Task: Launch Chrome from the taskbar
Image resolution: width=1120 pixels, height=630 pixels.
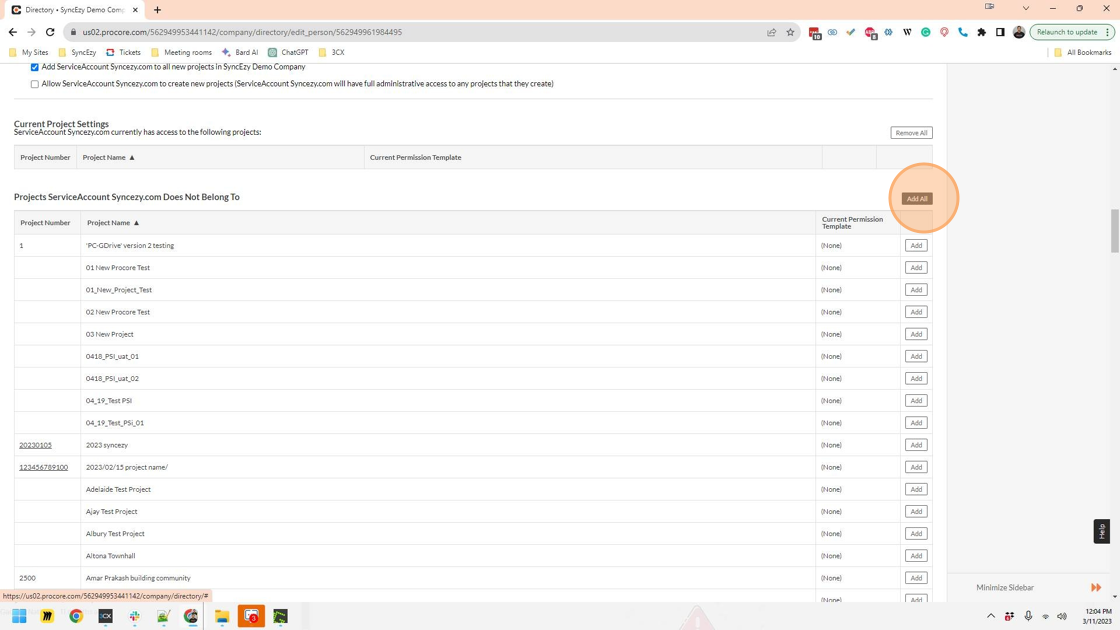Action: point(76,616)
